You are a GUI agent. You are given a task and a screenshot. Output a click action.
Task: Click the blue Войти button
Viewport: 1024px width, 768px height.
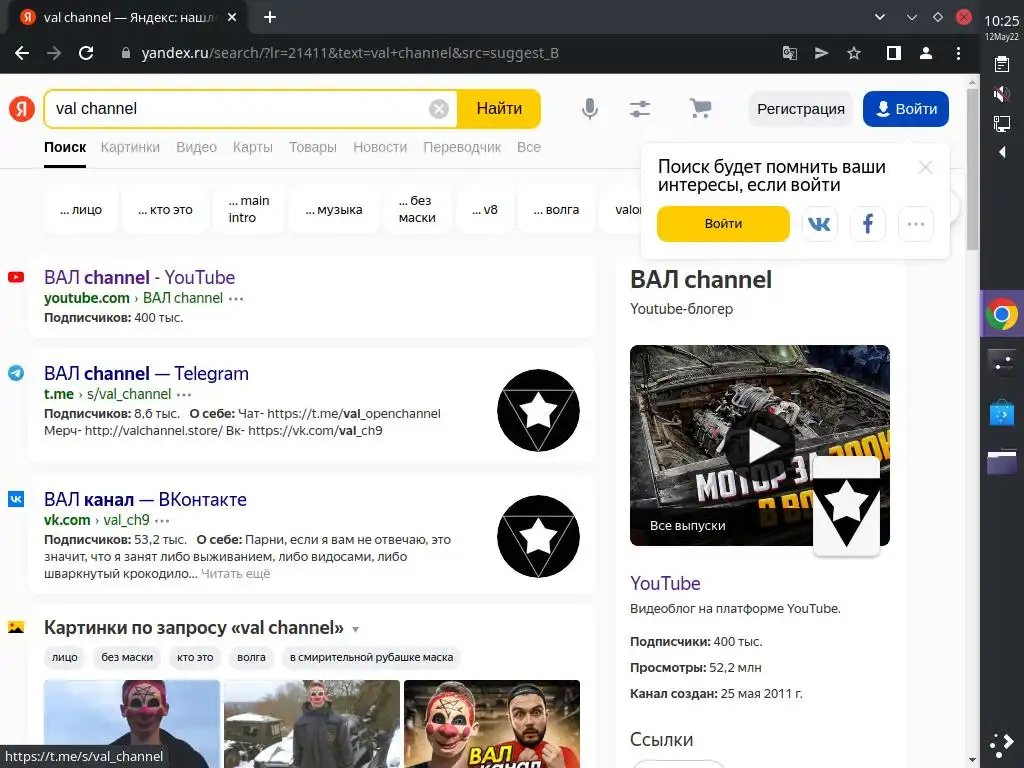pos(906,109)
